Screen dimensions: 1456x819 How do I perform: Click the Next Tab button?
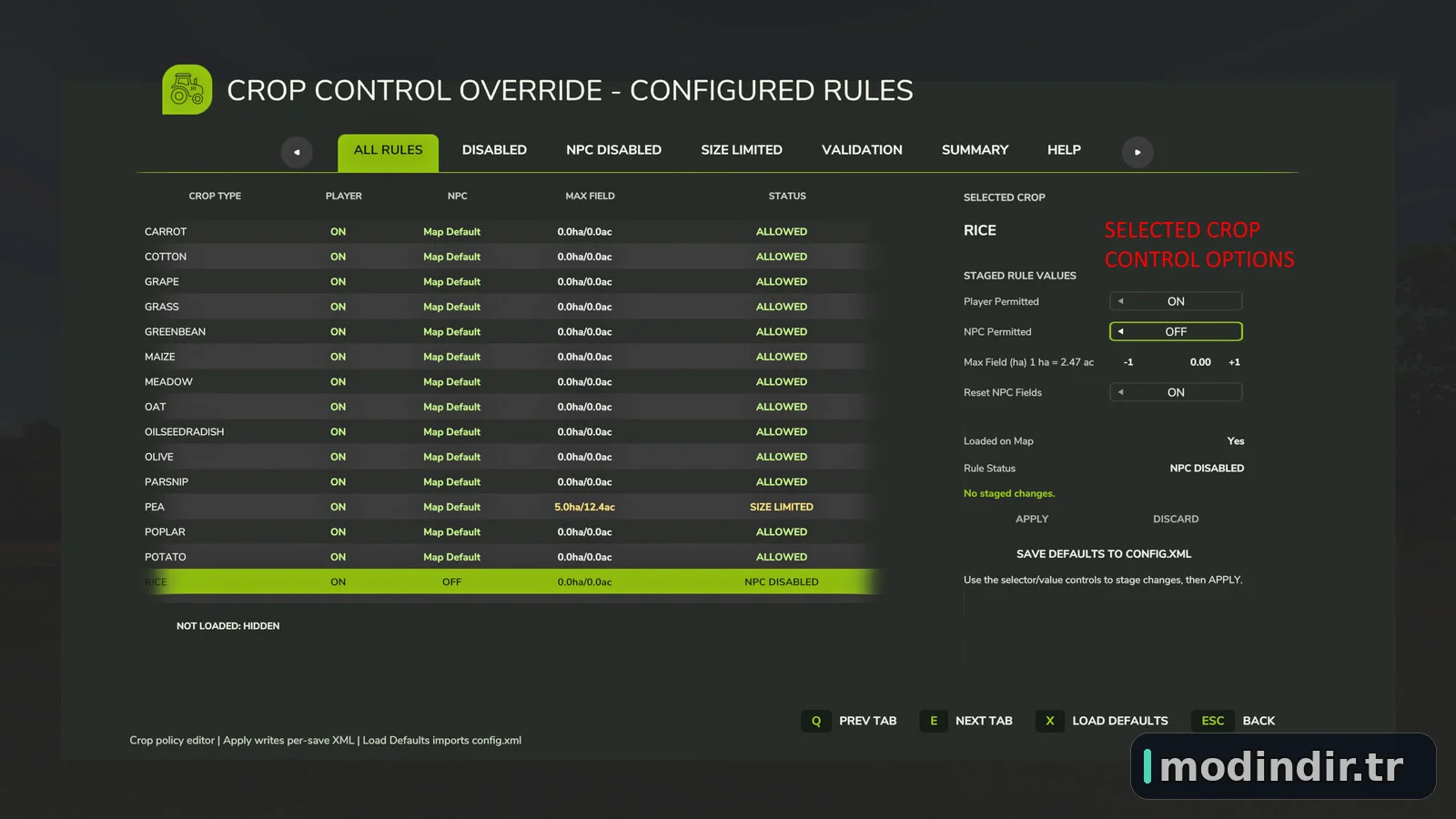coord(984,721)
